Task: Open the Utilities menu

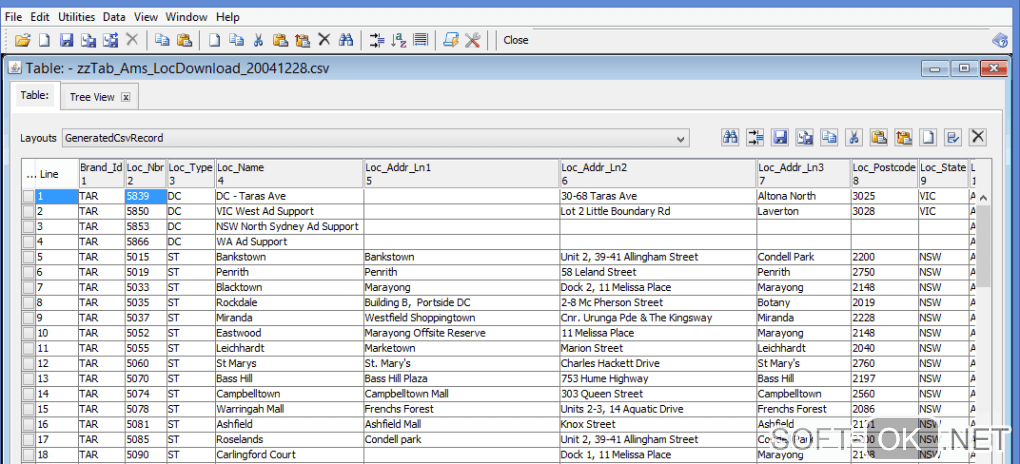Action: click(x=76, y=17)
